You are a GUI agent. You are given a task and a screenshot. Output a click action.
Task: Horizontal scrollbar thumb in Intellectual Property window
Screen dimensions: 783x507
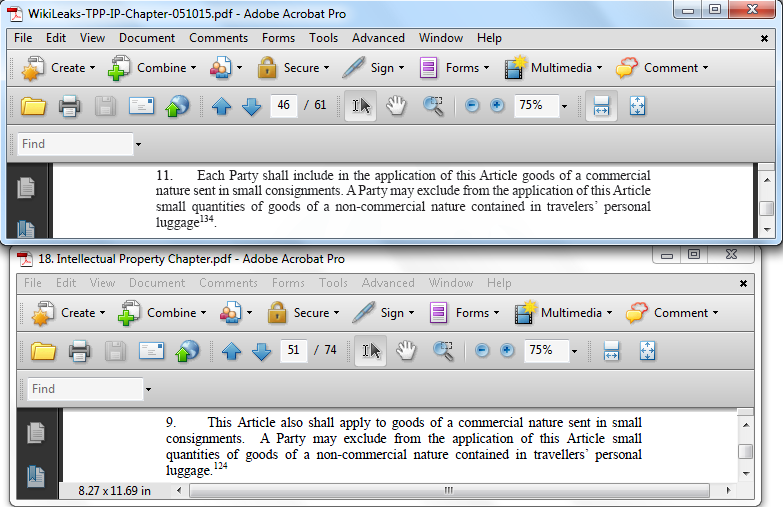[449, 491]
